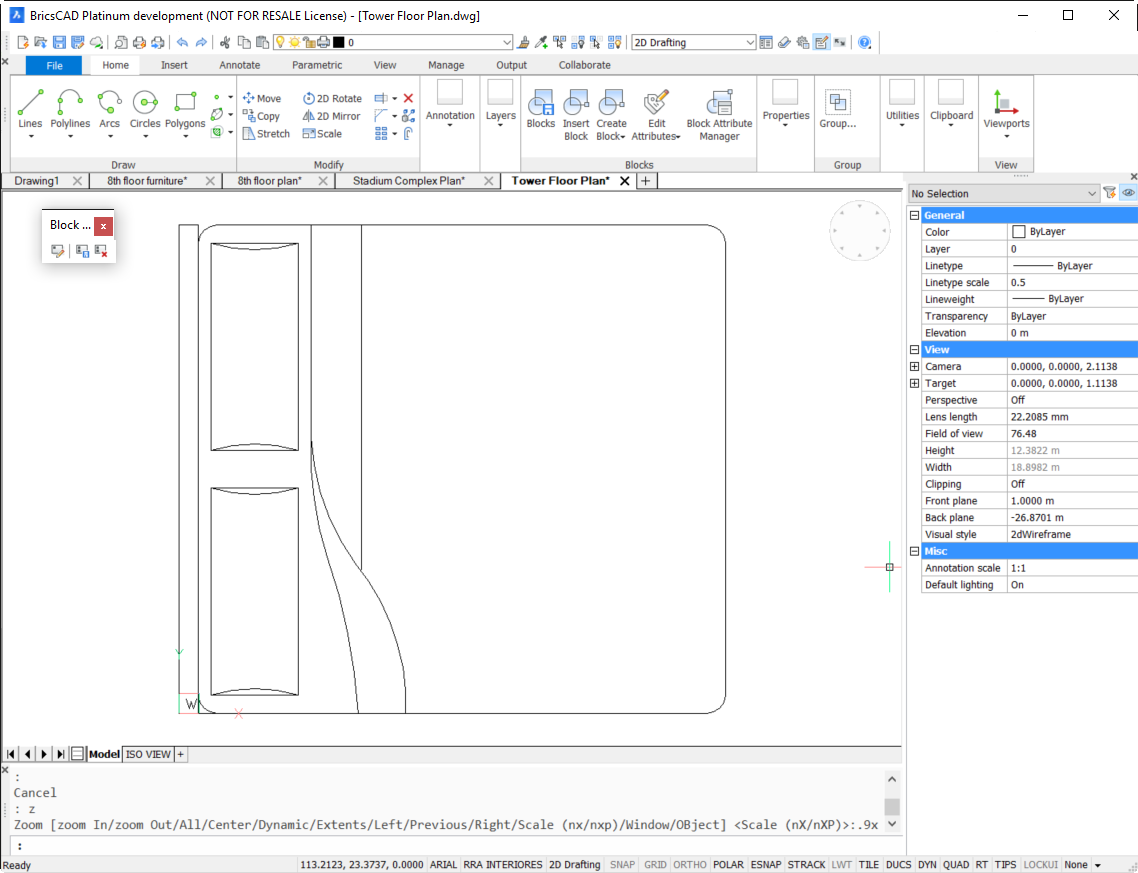
Task: Switch to the ISO VIEW layout
Action: click(x=148, y=754)
